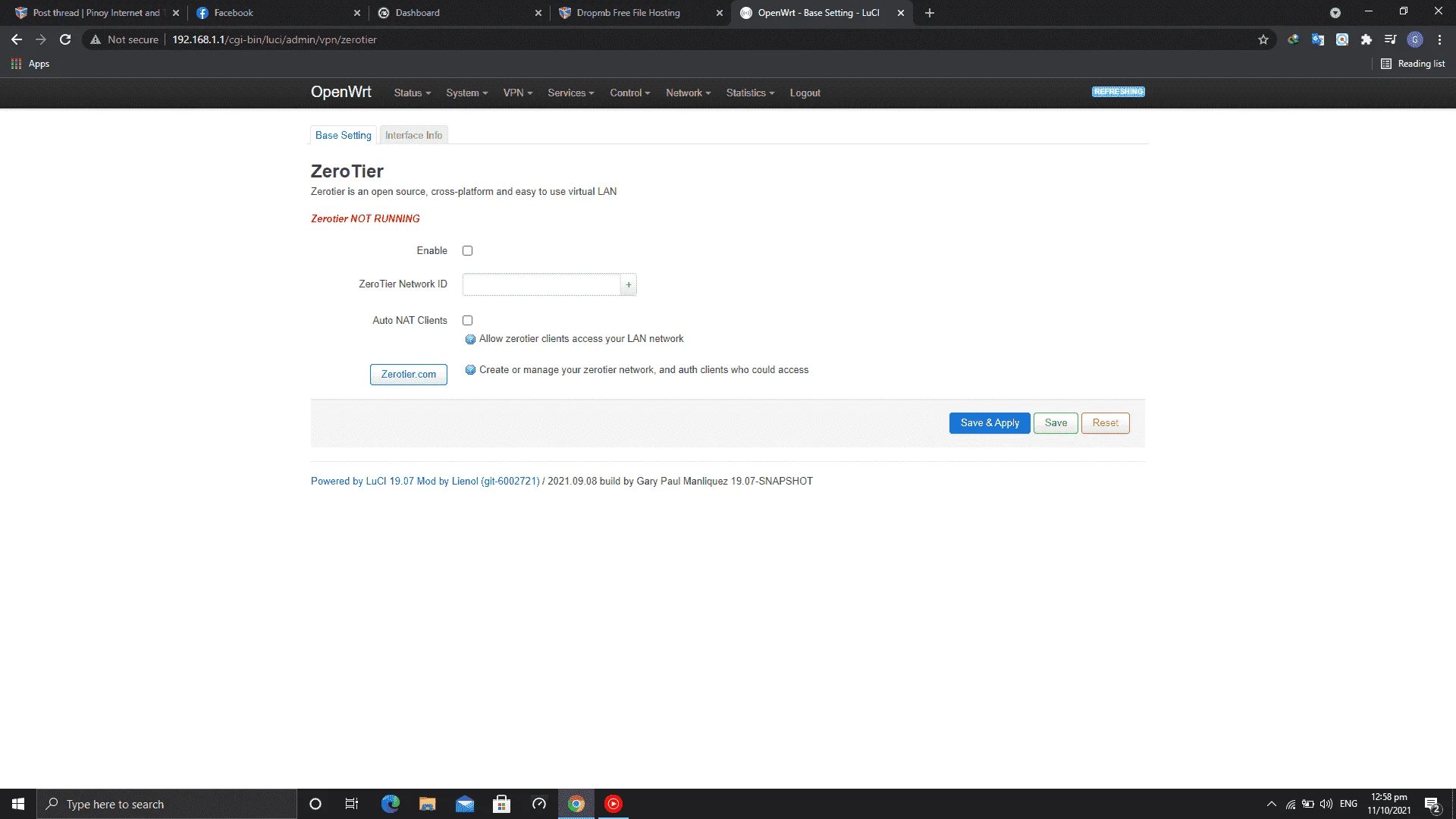Click the ENG language indicator
The width and height of the screenshot is (1456, 819).
[x=1349, y=804]
